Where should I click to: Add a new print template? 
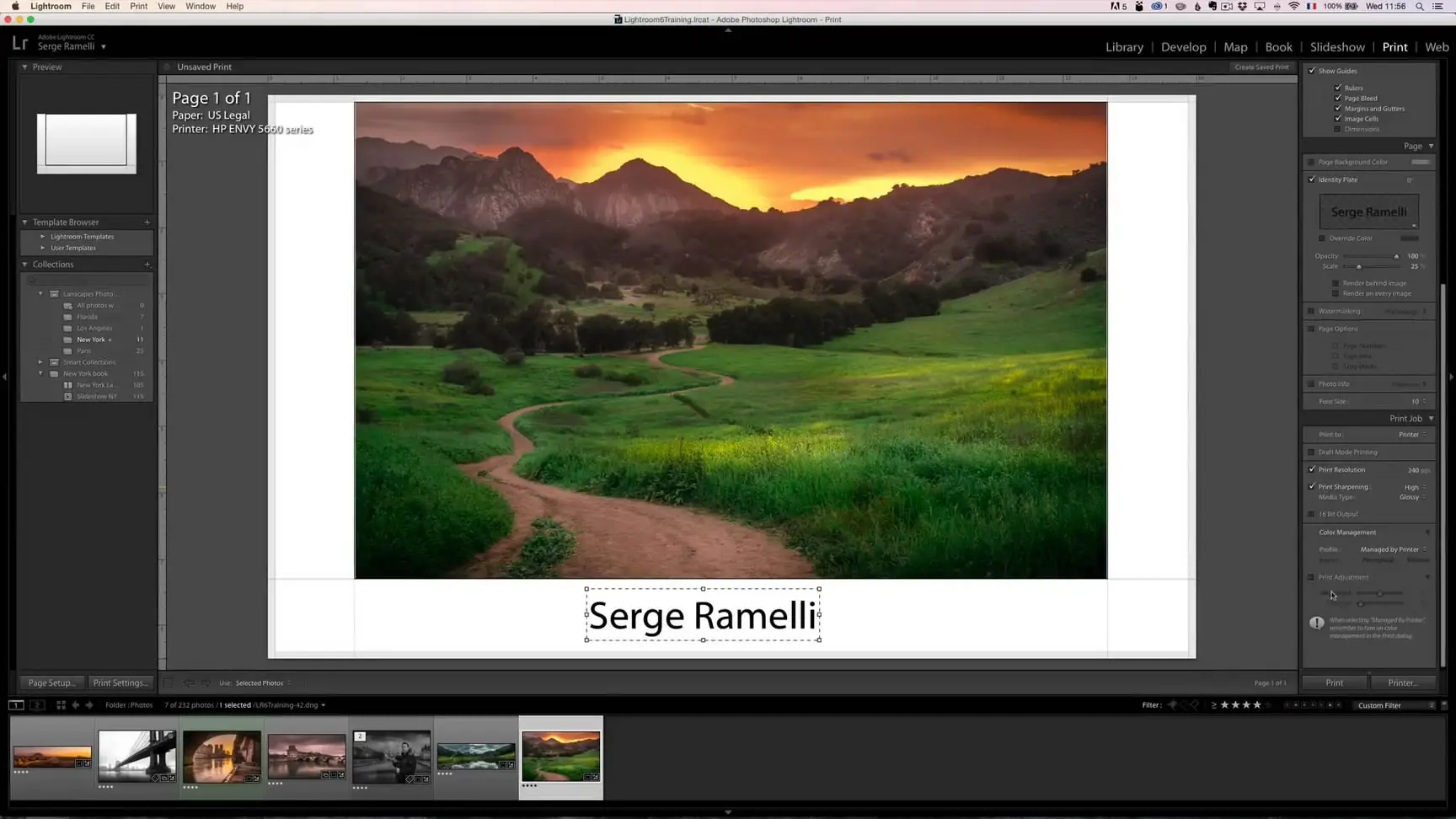point(147,222)
